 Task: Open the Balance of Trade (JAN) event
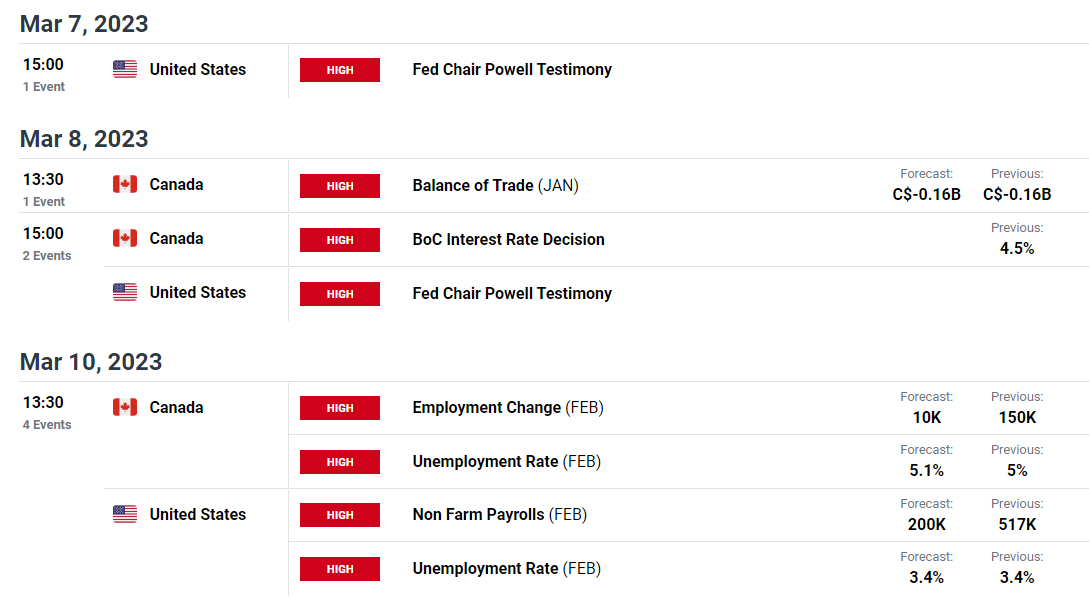point(495,185)
